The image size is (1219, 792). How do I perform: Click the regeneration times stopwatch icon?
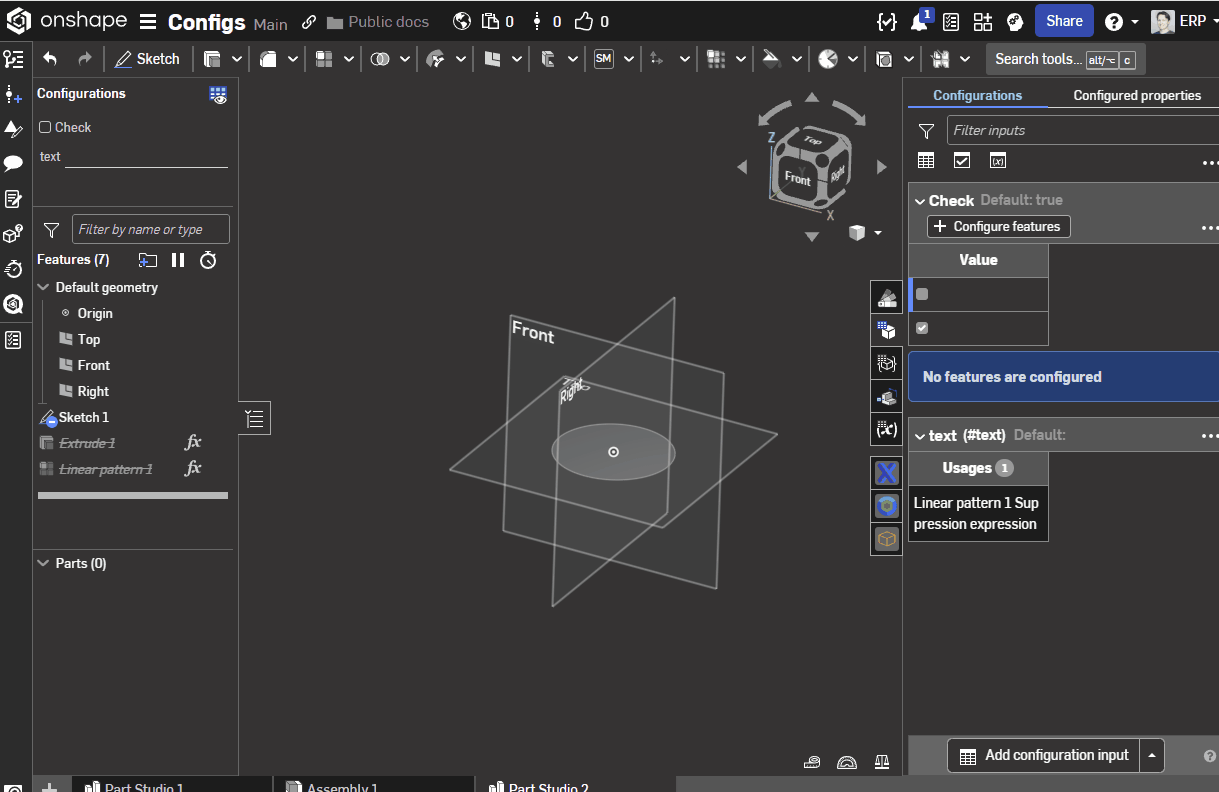pyautogui.click(x=208, y=260)
